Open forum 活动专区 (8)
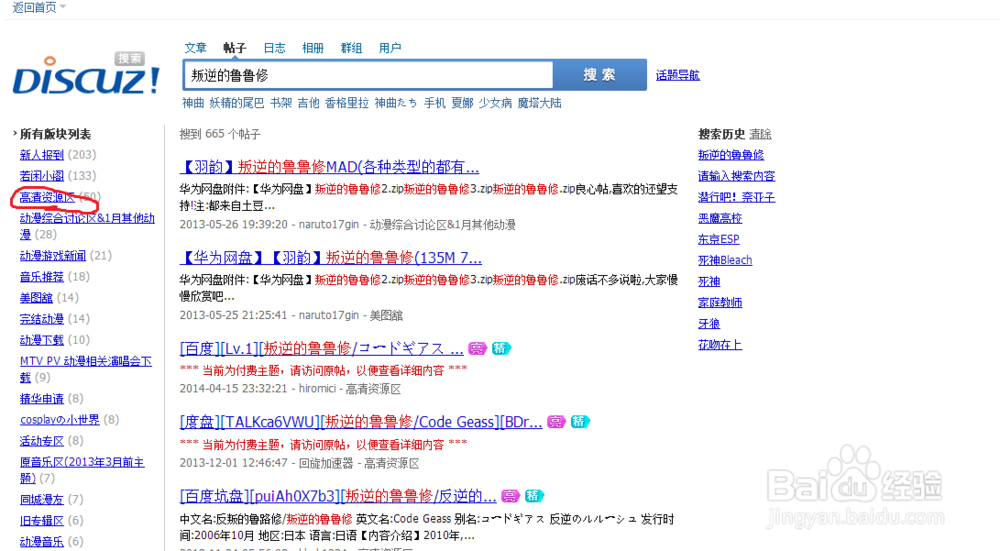 [x=42, y=441]
